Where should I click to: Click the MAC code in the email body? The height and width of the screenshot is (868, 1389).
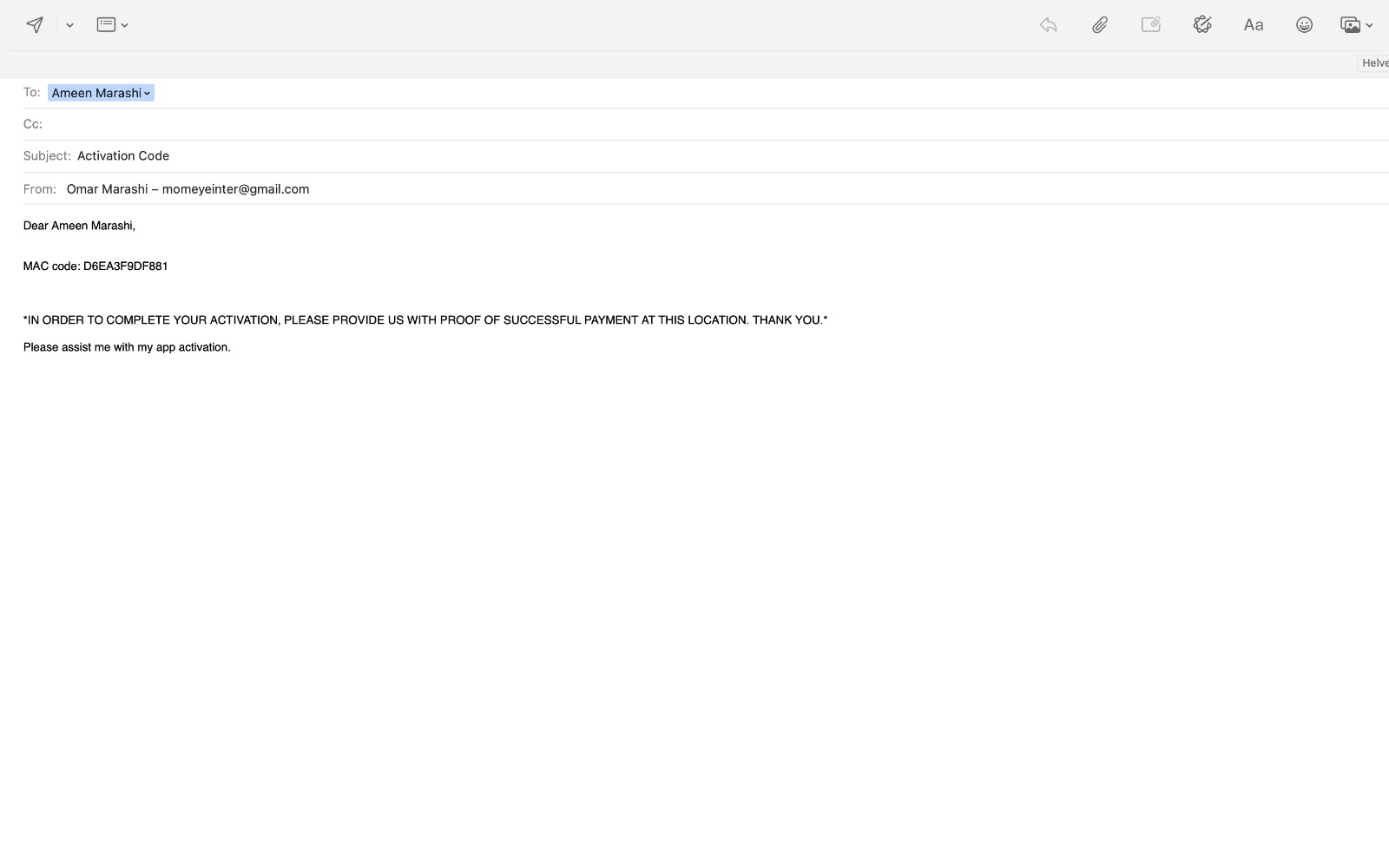pyautogui.click(x=95, y=266)
